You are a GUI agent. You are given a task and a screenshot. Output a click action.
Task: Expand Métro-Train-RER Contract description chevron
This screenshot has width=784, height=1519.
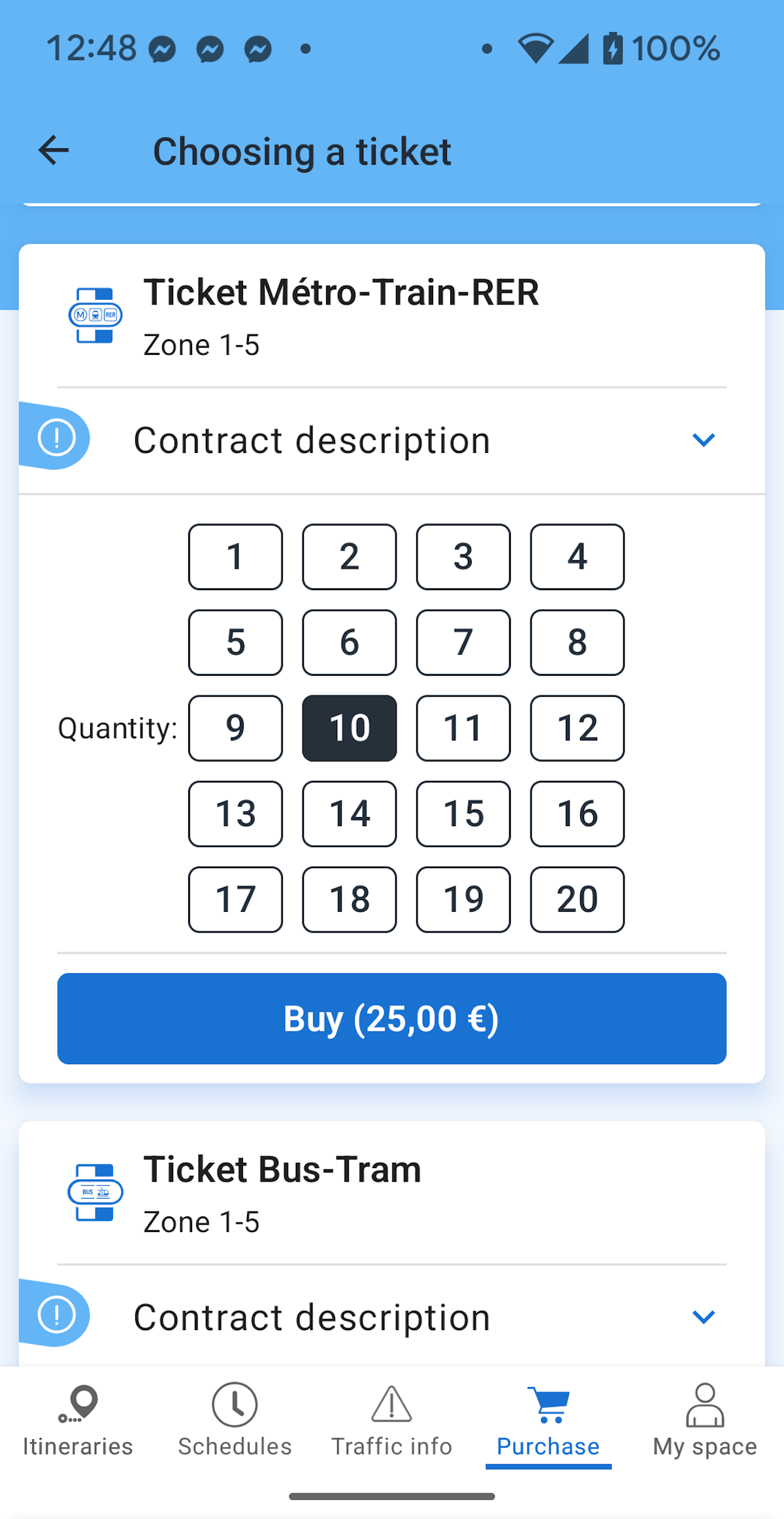pyautogui.click(x=704, y=440)
